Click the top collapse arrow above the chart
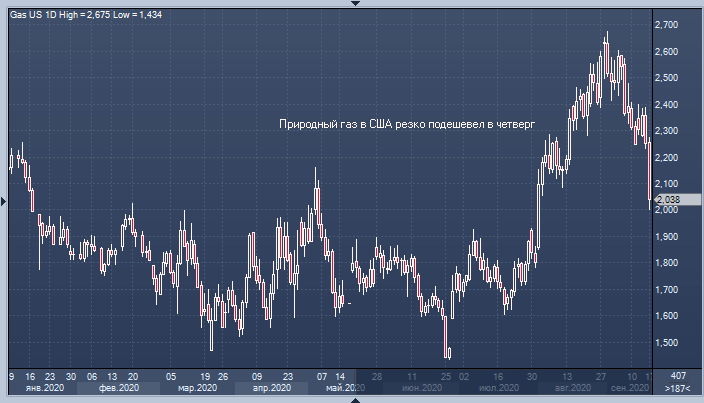Screen dimensions: 704x403 (x=352, y=4)
